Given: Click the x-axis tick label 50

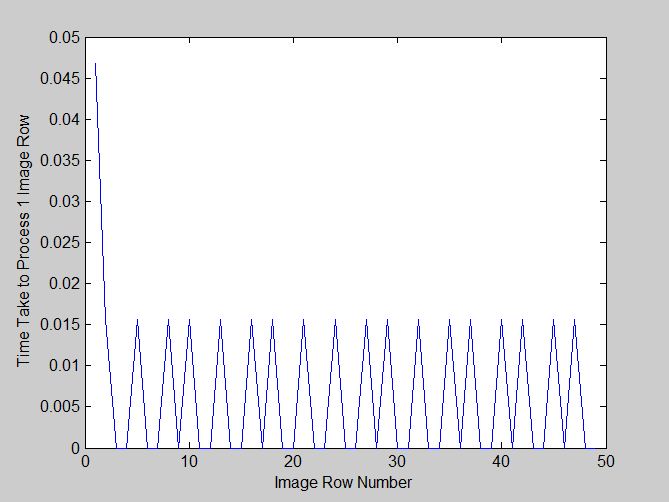Looking at the screenshot, I should click(x=604, y=461).
